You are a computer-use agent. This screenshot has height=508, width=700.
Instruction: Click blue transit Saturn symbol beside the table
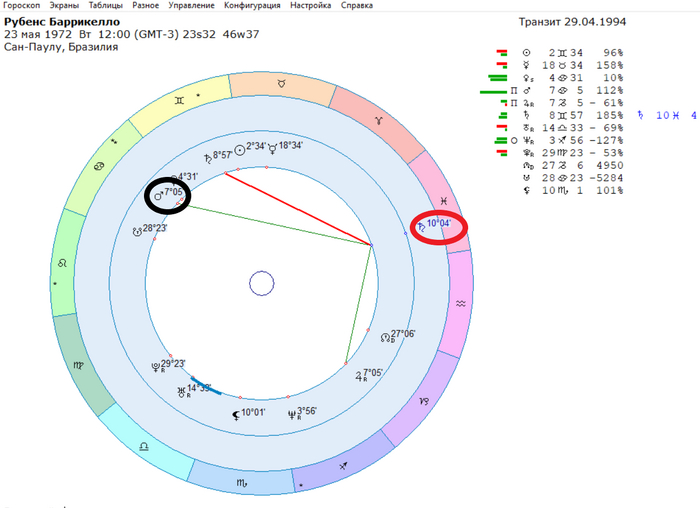tap(641, 115)
